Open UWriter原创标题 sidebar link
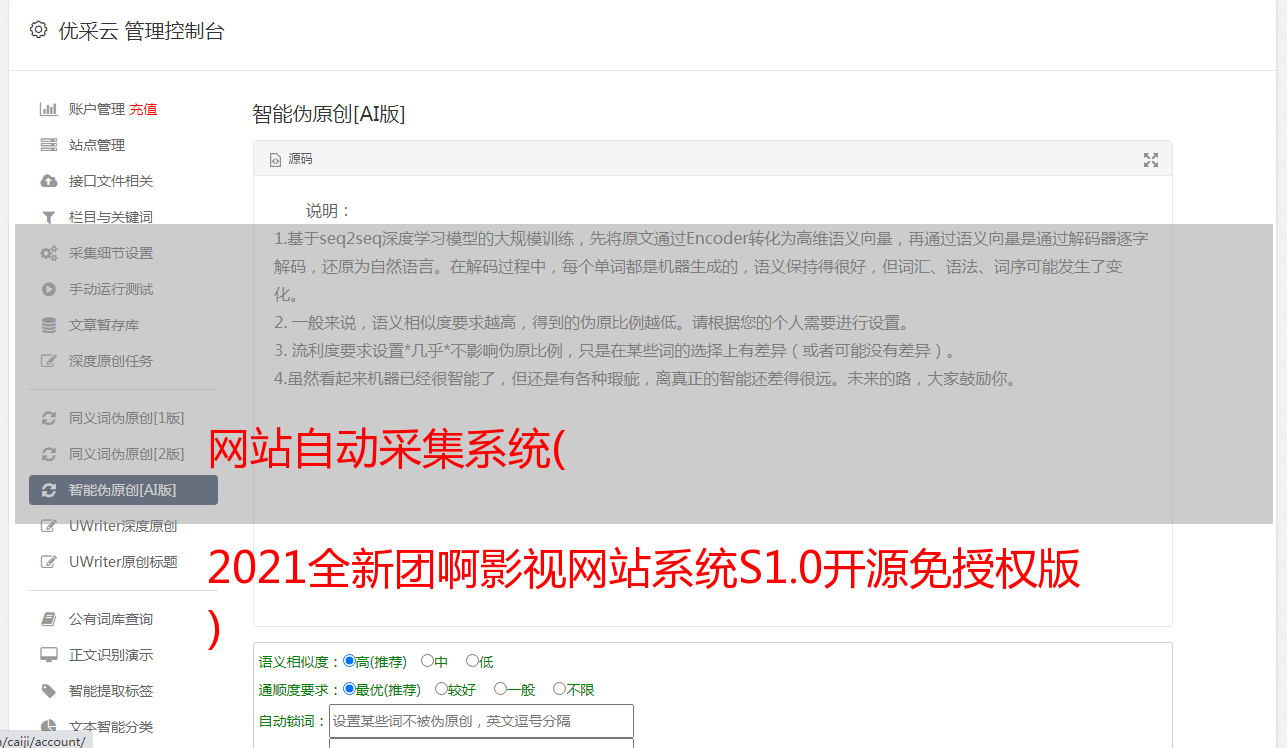 tap(123, 562)
